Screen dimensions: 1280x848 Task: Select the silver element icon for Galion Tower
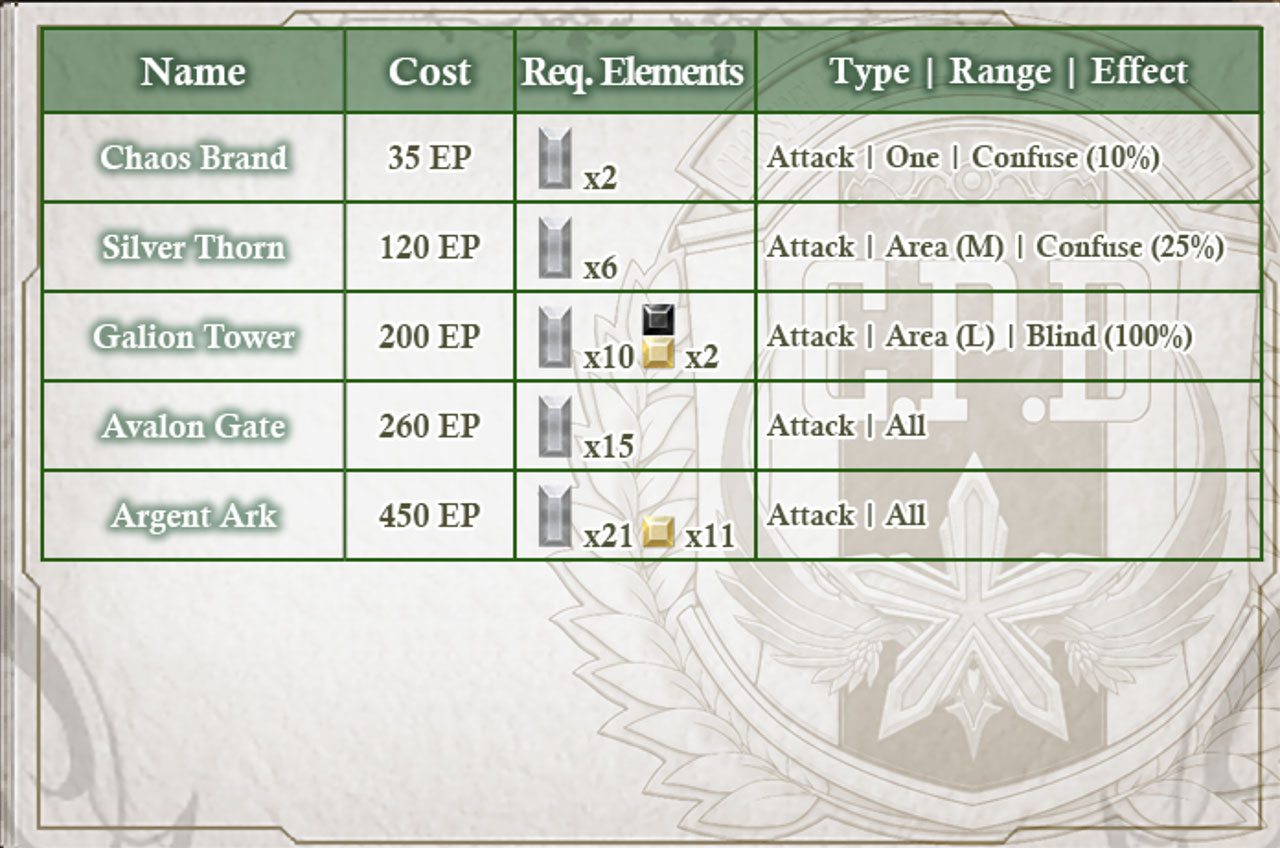pos(555,337)
